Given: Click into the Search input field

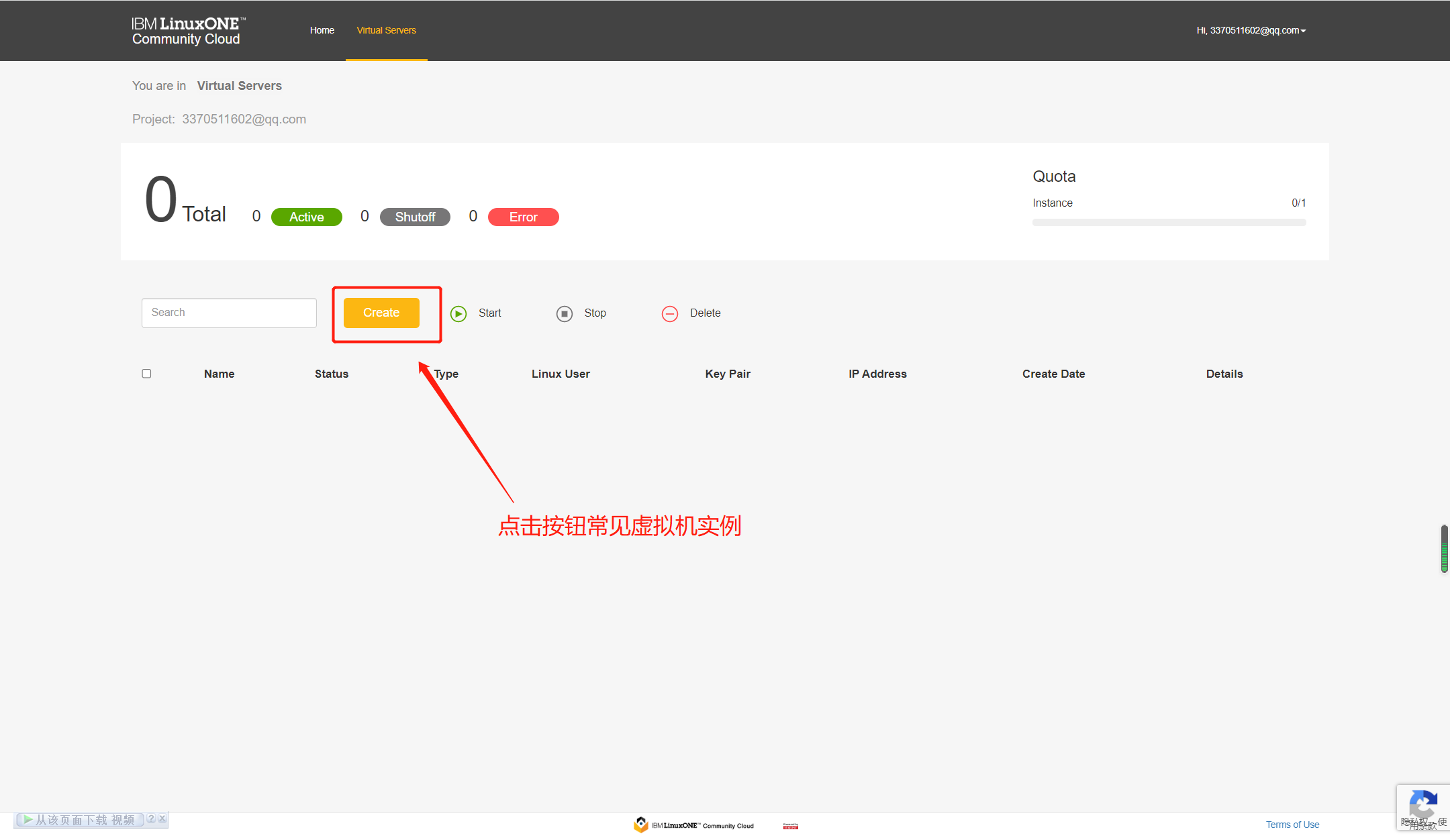Looking at the screenshot, I should pyautogui.click(x=229, y=313).
